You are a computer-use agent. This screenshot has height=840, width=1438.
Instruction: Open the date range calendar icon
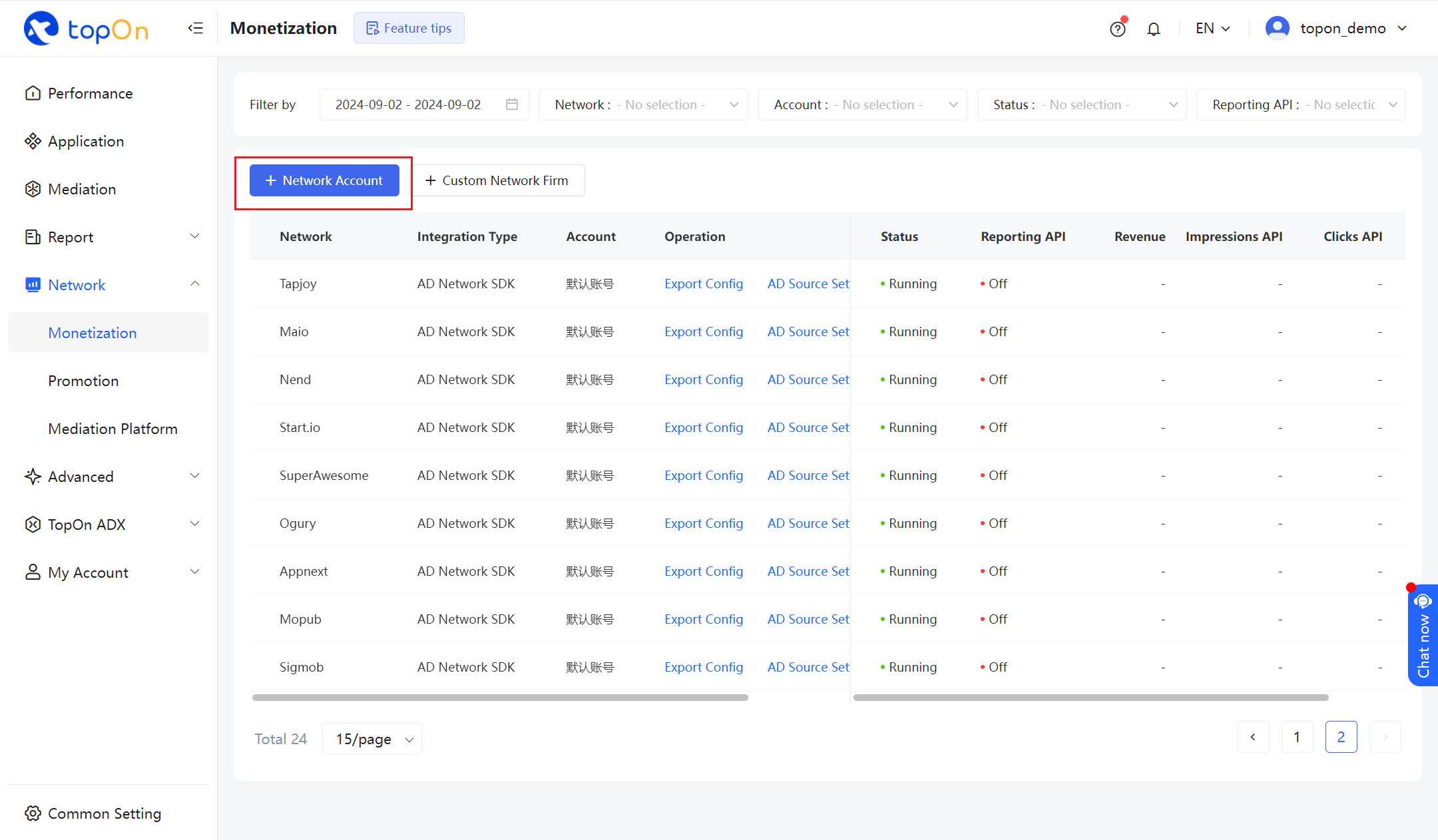click(512, 105)
